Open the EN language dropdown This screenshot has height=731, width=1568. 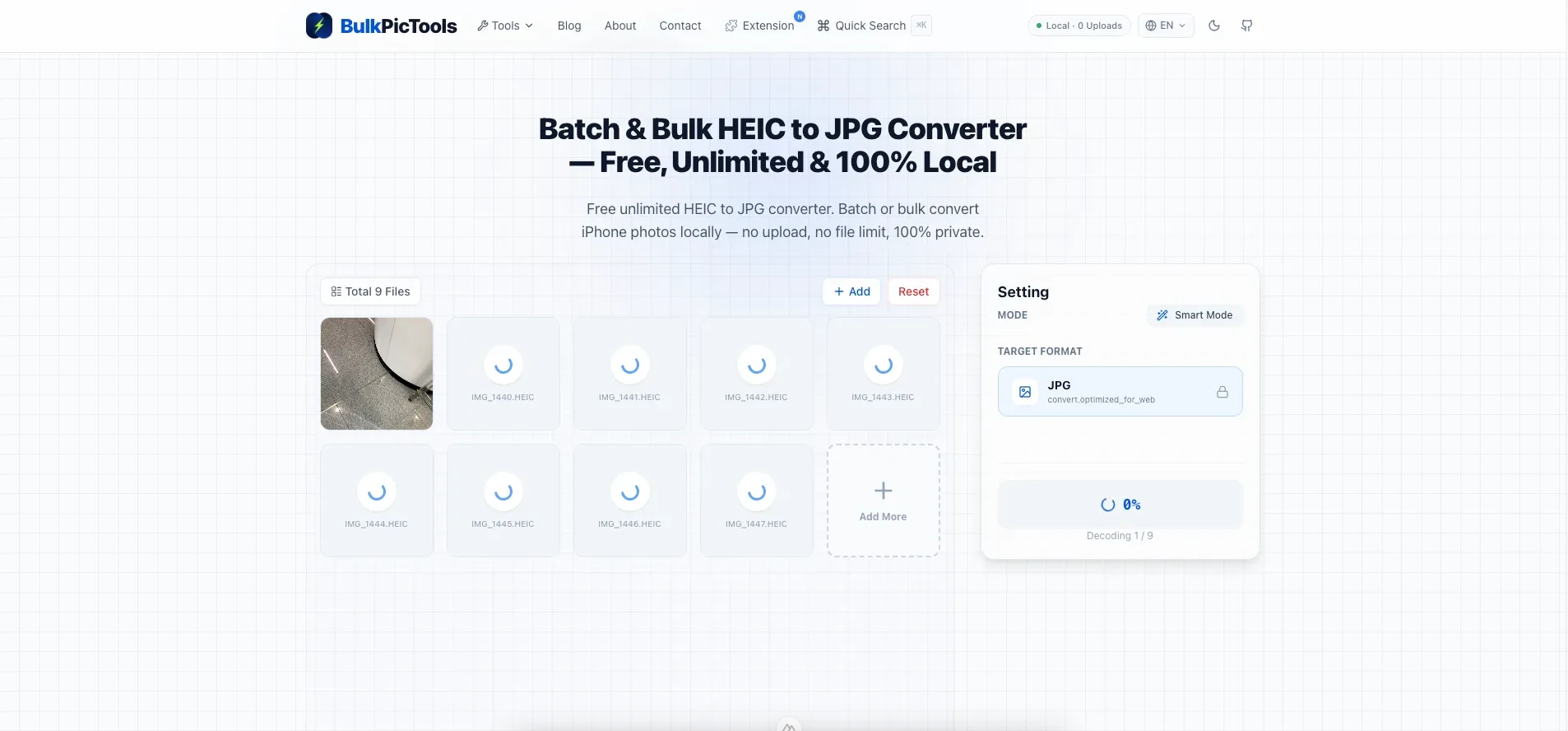click(1166, 26)
